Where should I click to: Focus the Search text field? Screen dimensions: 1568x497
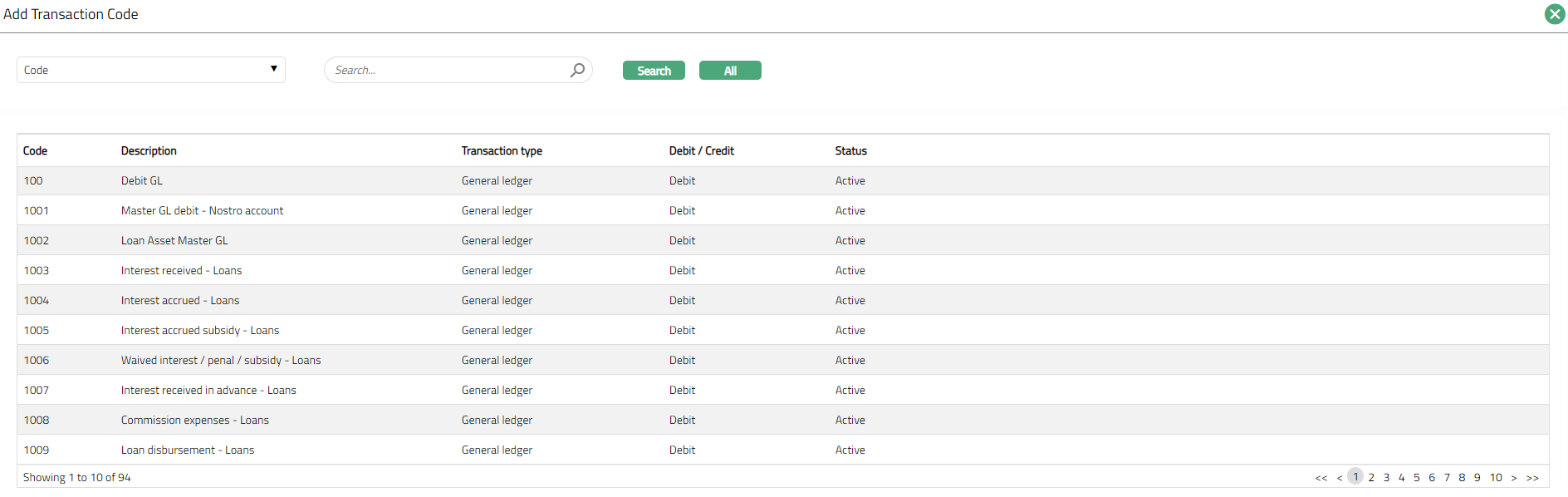(x=448, y=71)
